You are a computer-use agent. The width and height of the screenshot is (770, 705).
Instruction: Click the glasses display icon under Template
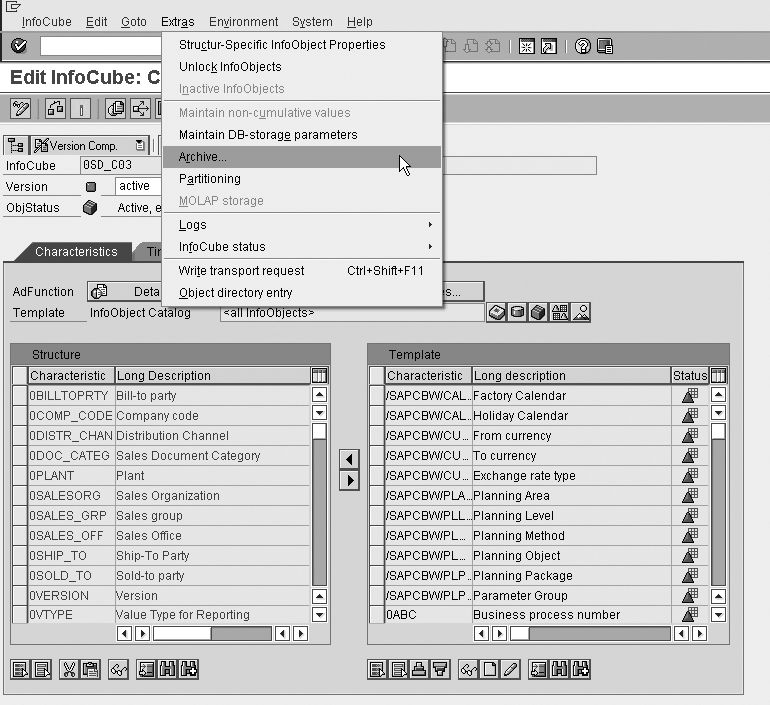(468, 670)
